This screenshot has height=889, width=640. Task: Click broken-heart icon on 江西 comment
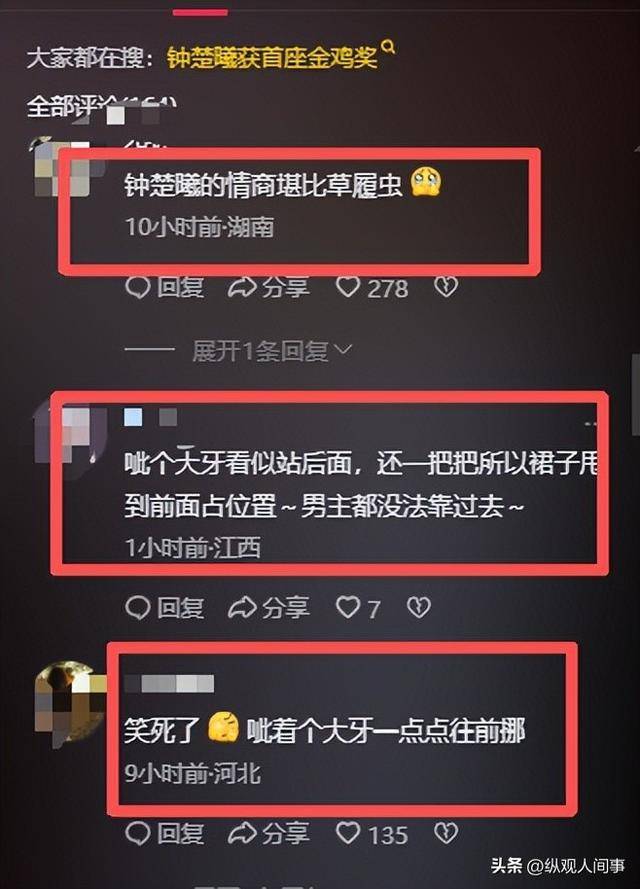pyautogui.click(x=419, y=607)
